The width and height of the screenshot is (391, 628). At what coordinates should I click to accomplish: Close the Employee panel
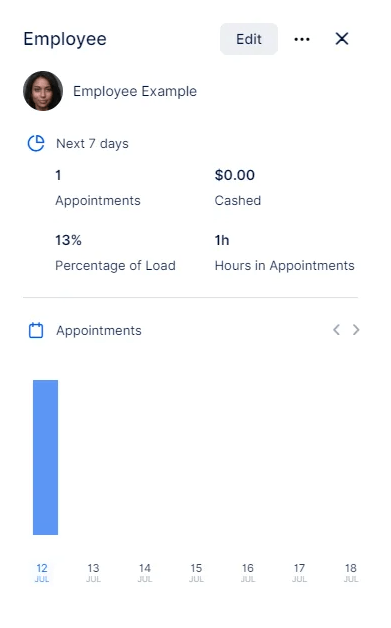342,39
